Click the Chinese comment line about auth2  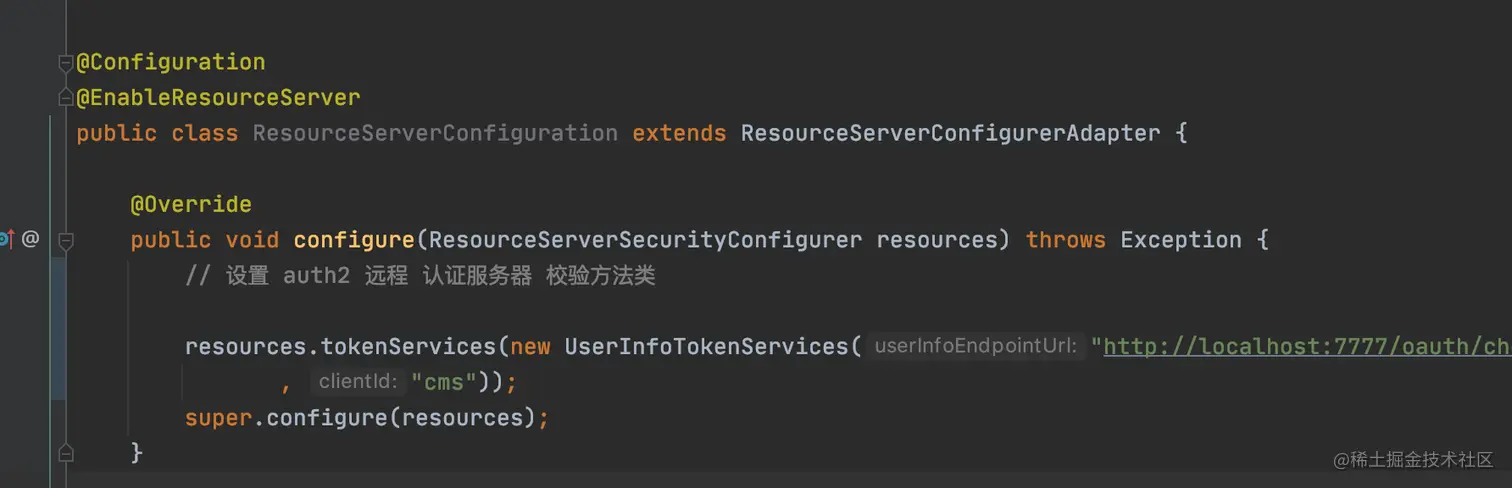tap(420, 276)
